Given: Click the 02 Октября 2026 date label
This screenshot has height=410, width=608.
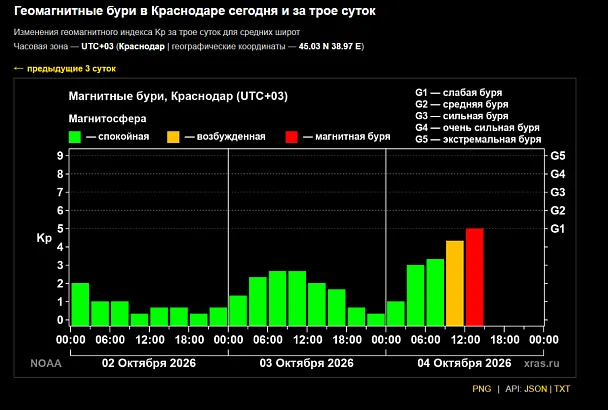Looking at the screenshot, I should pos(149,363).
